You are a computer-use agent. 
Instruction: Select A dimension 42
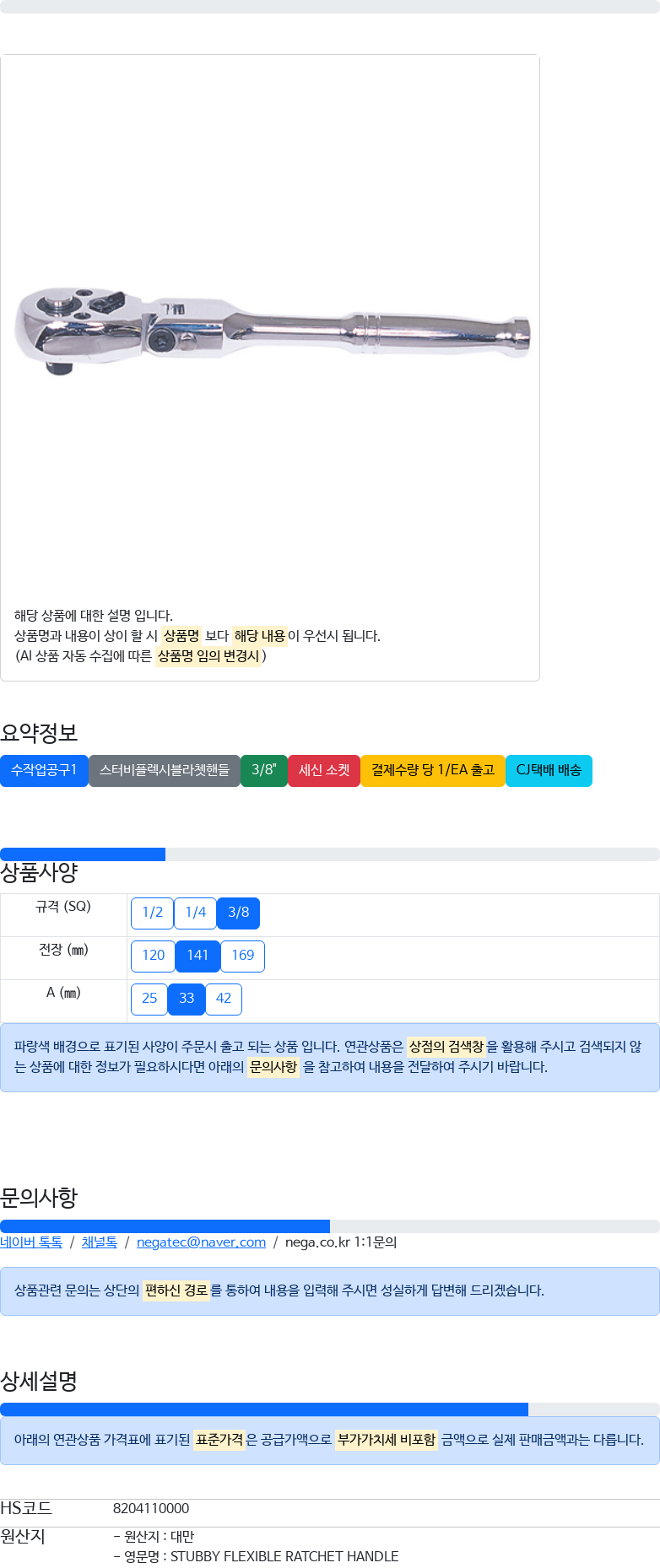coord(224,999)
